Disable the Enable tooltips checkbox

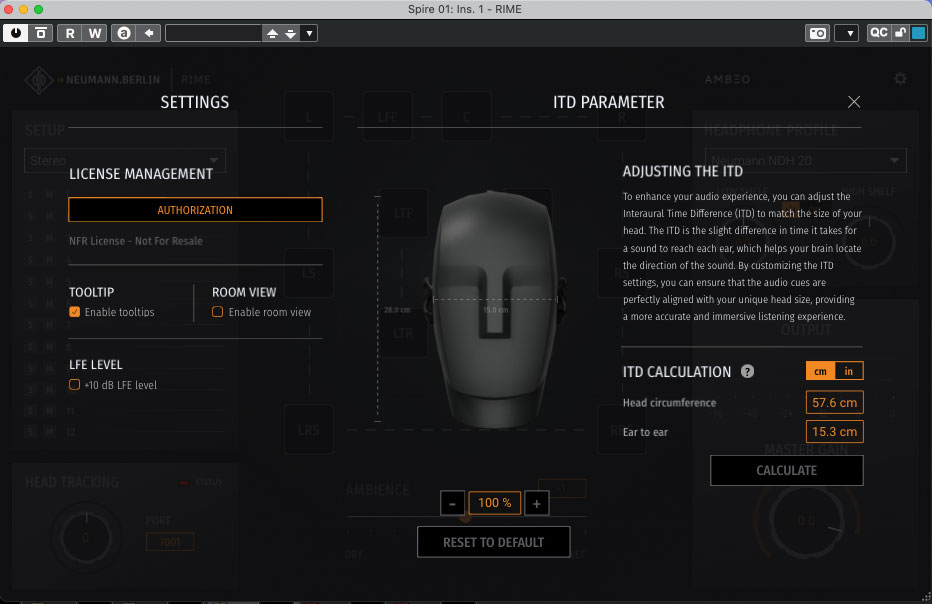[75, 312]
